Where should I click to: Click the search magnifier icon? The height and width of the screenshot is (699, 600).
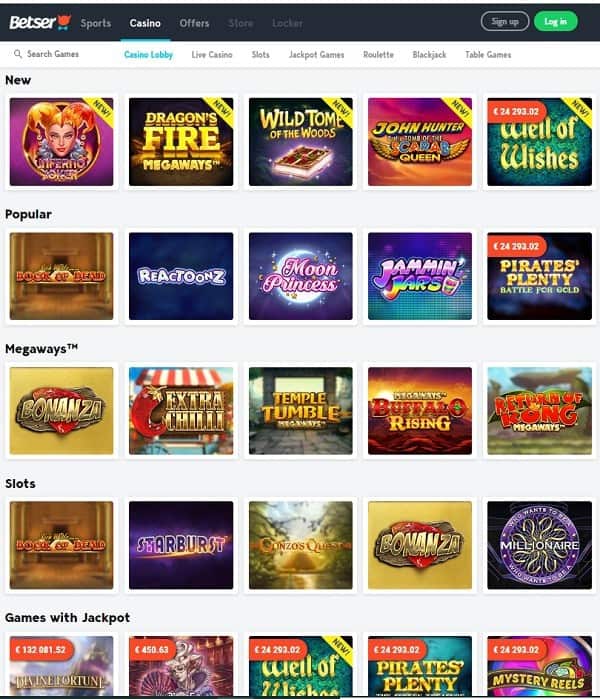click(x=18, y=54)
